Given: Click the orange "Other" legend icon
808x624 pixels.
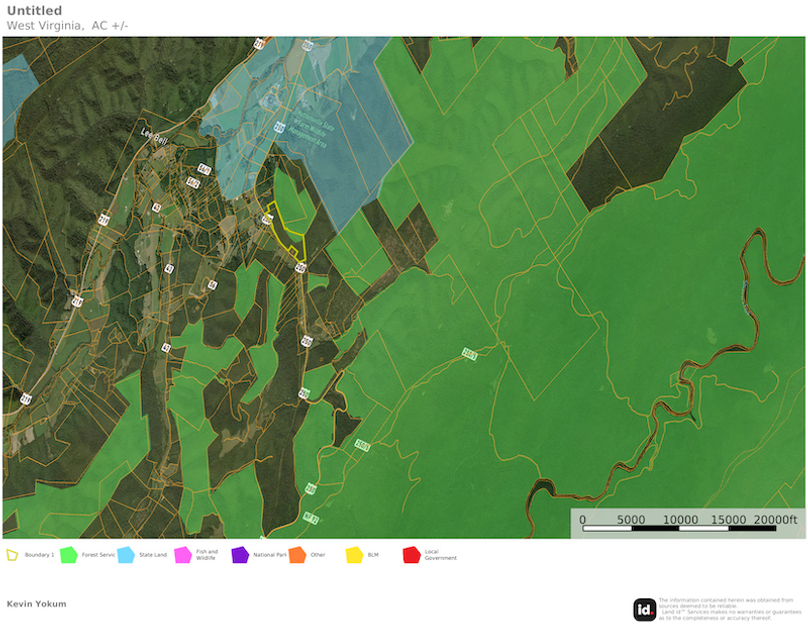Looking at the screenshot, I should point(296,554).
